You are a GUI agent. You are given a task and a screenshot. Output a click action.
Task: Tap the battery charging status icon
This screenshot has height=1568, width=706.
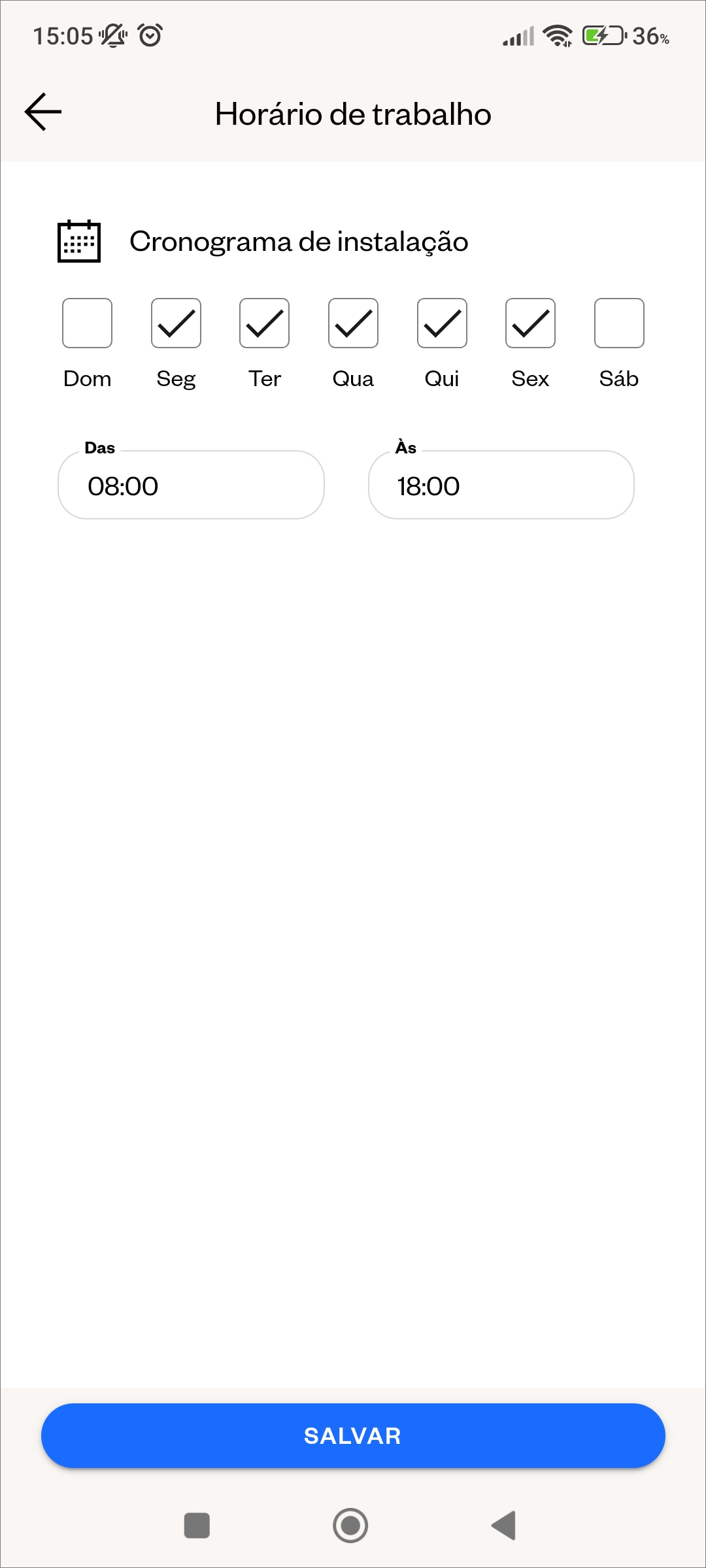(605, 35)
